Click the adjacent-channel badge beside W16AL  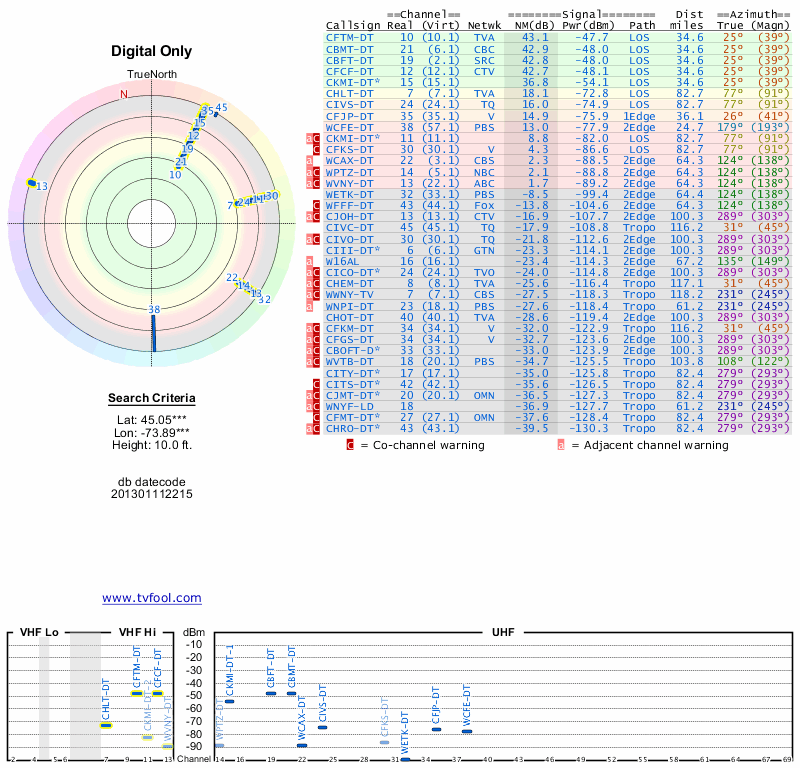[309, 261]
